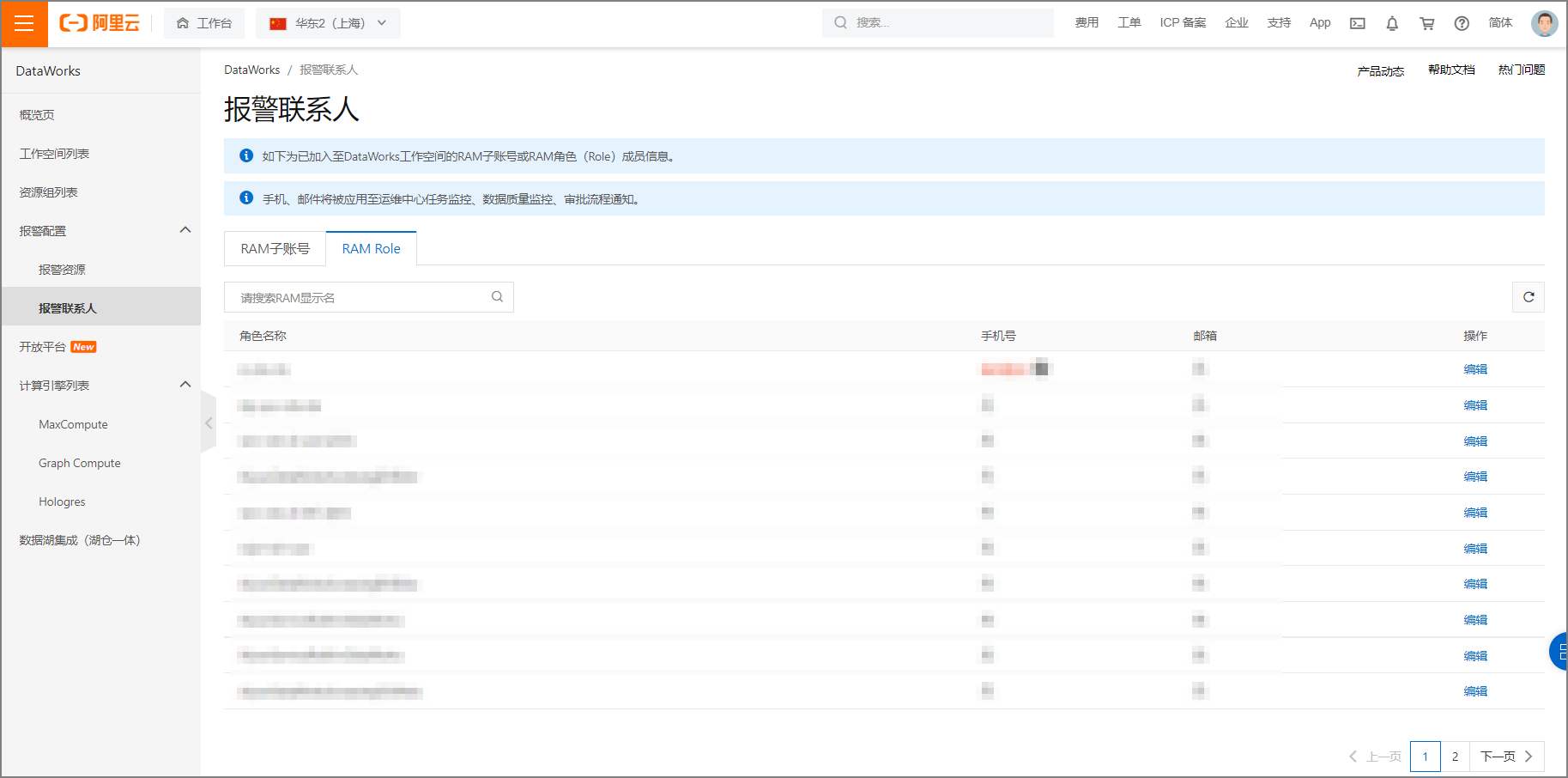Click 编辑 in the sixth table row
Viewport: 1568px width, 778px height.
coord(1475,549)
